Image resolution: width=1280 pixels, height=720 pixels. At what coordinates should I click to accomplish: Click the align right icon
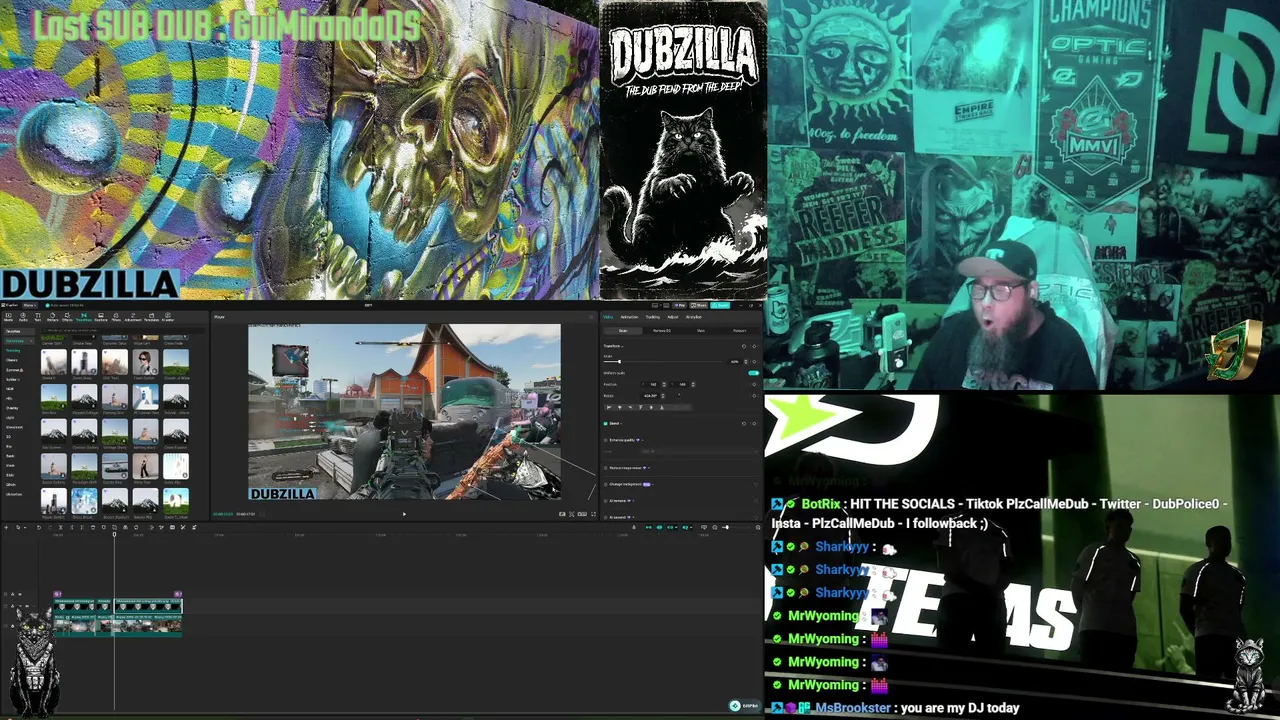[x=630, y=407]
